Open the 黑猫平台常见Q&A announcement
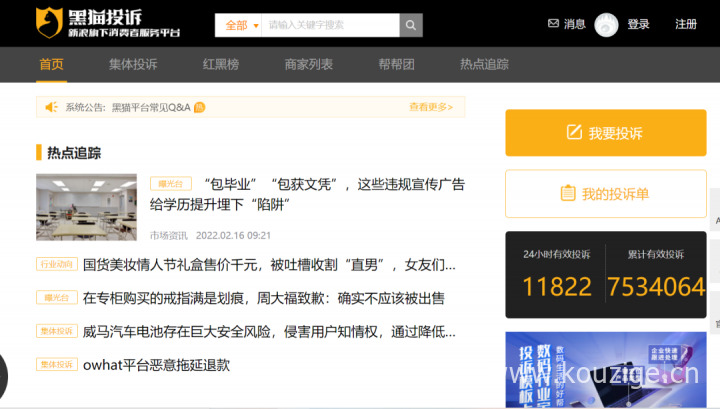The height and width of the screenshot is (409, 720). tap(151, 107)
